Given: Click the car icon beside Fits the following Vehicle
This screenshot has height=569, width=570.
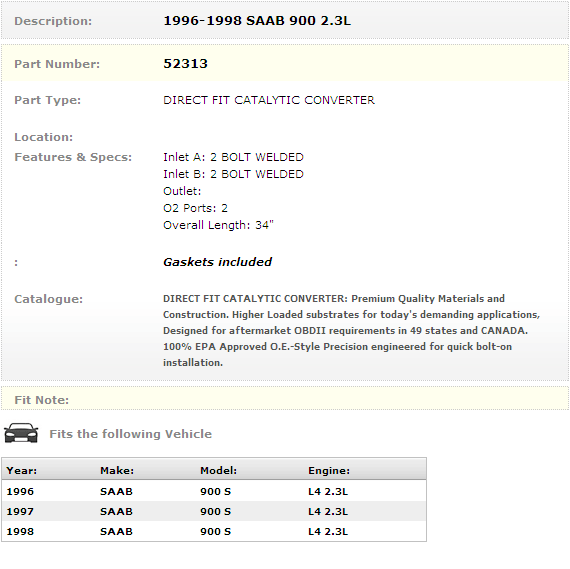Looking at the screenshot, I should [21, 433].
